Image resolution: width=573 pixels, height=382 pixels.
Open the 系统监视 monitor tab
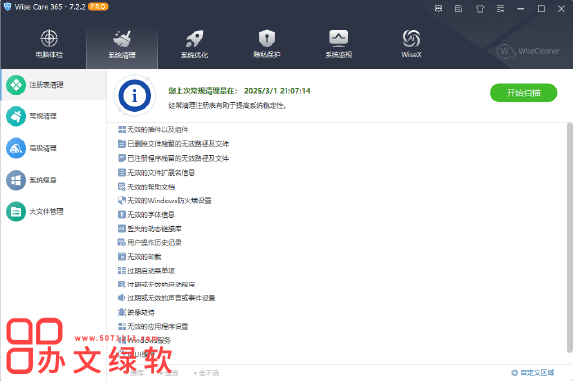pos(339,44)
